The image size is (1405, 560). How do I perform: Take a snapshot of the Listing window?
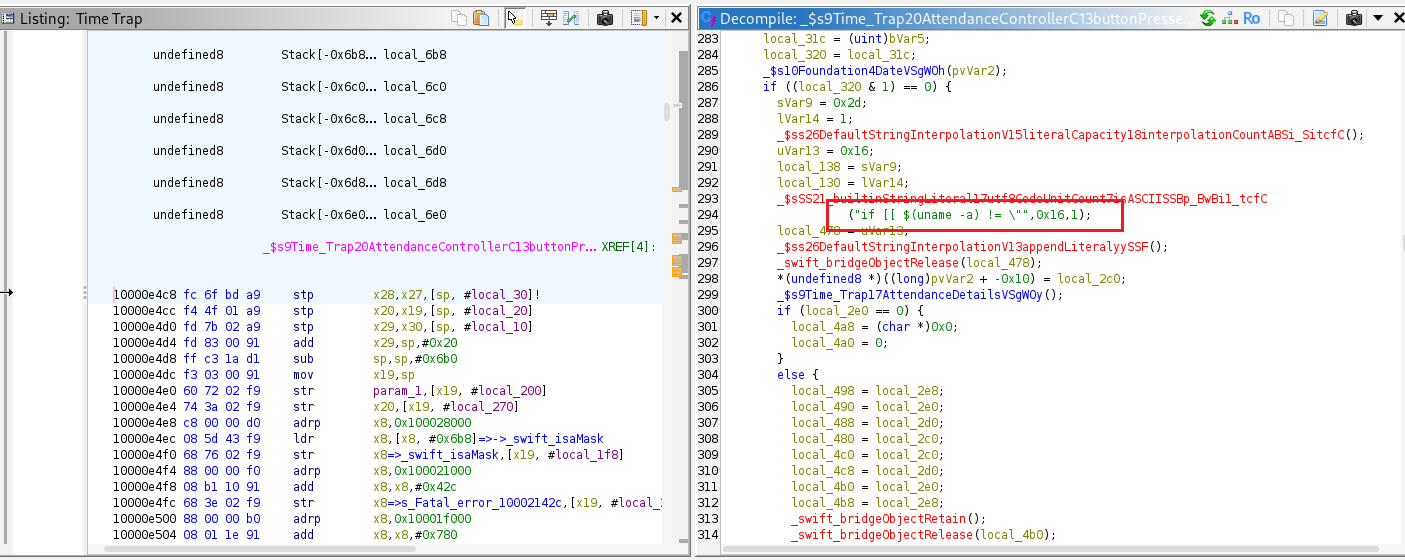click(x=605, y=18)
